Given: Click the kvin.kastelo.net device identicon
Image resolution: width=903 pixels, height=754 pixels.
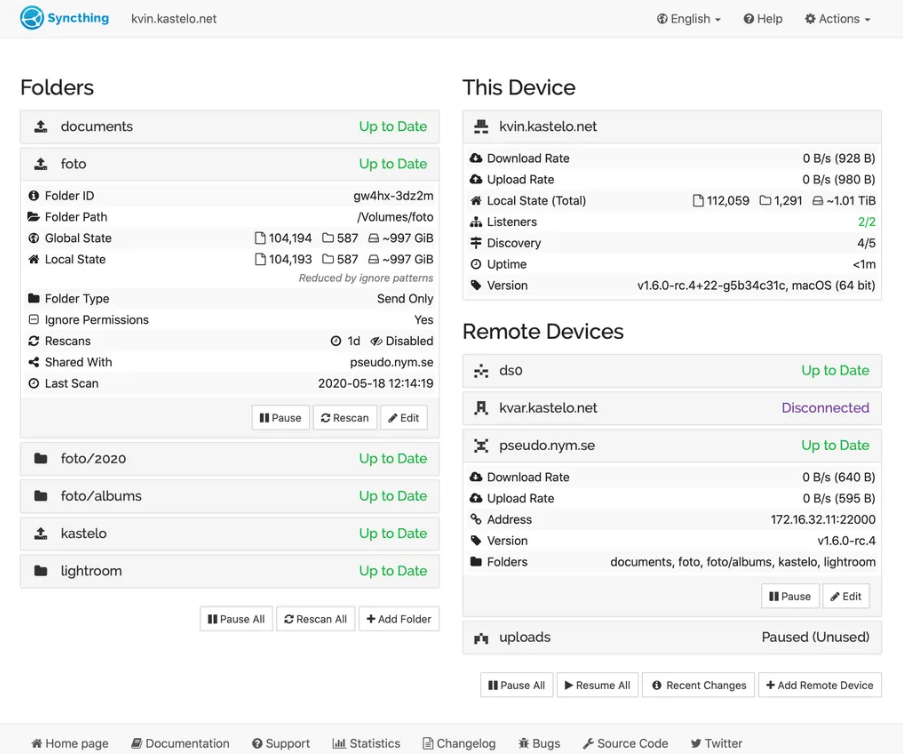Looking at the screenshot, I should point(481,127).
